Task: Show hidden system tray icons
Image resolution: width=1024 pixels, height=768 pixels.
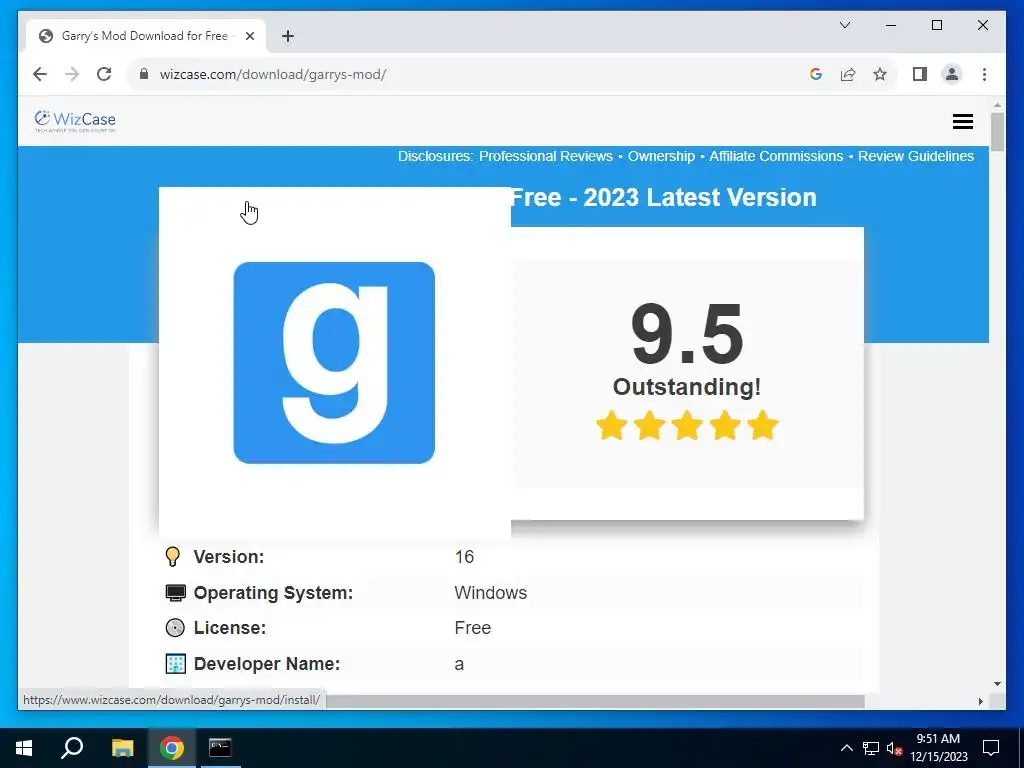Action: [x=846, y=748]
